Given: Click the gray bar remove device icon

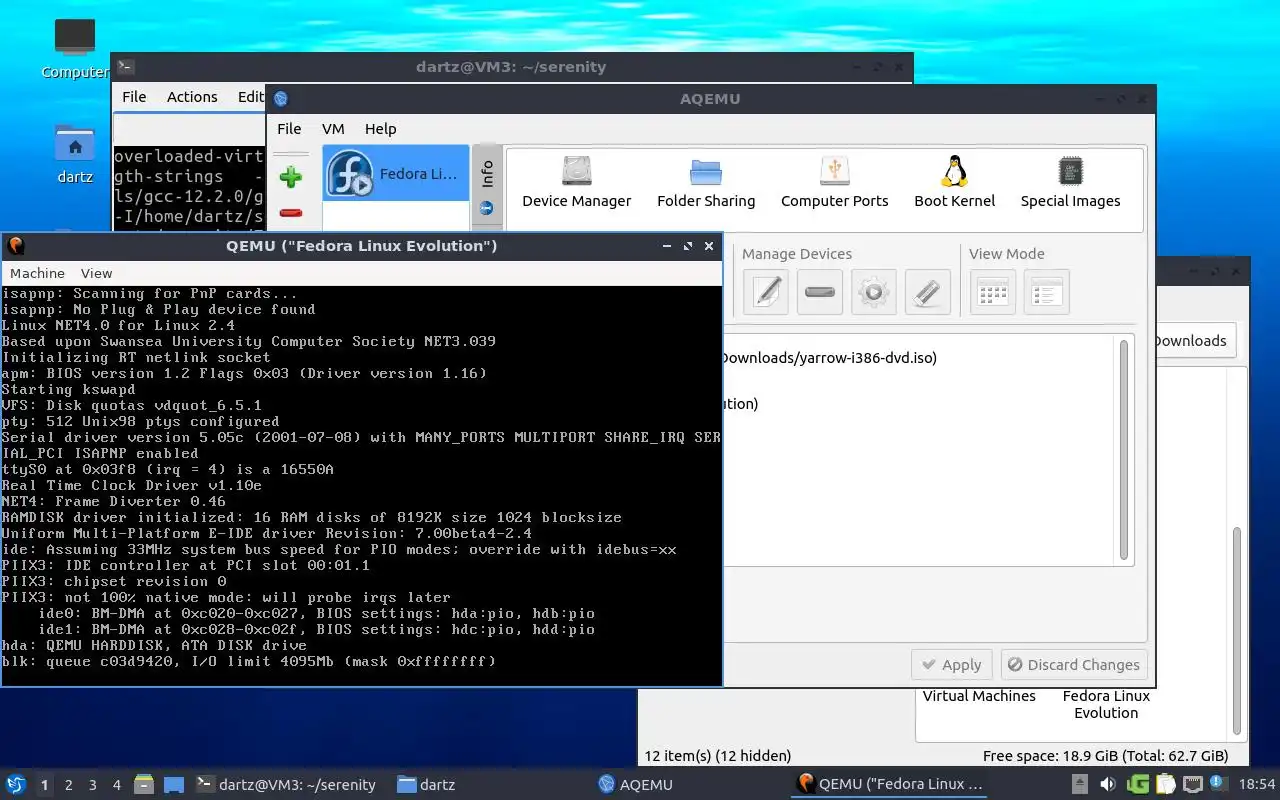Looking at the screenshot, I should point(820,292).
